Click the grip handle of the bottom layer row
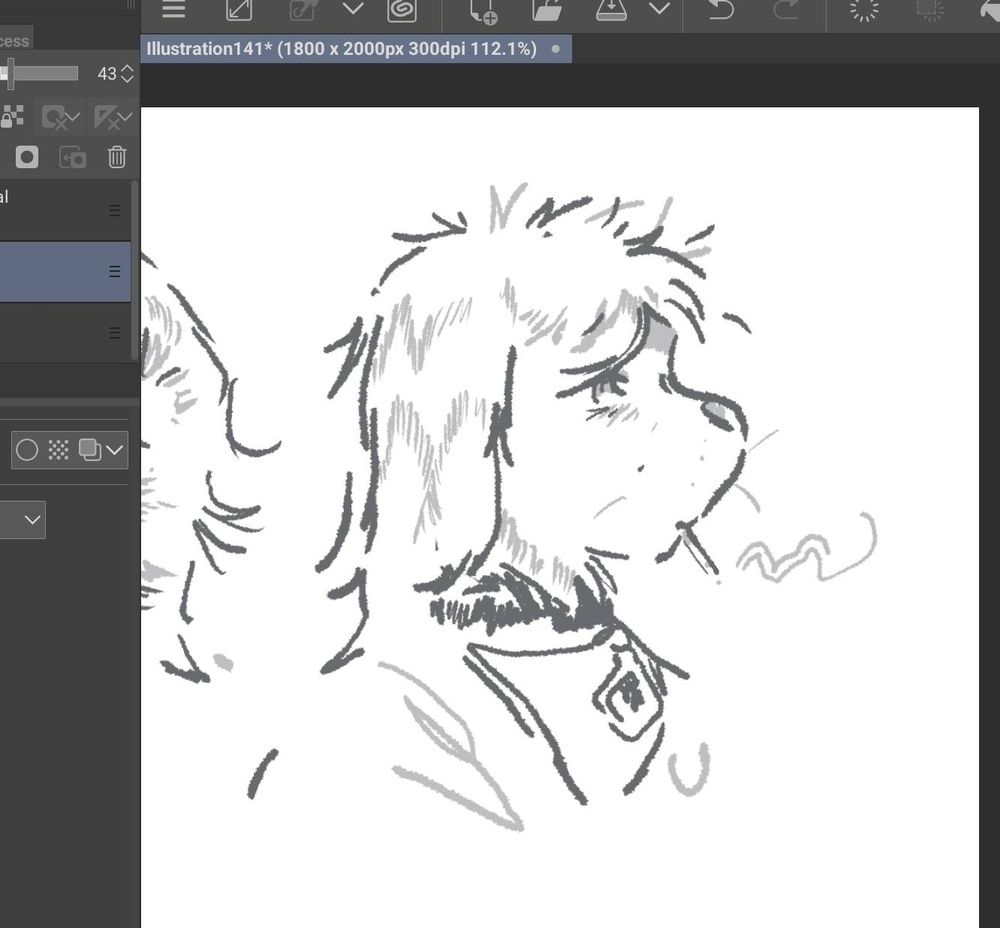Image resolution: width=1000 pixels, height=928 pixels. pyautogui.click(x=115, y=333)
